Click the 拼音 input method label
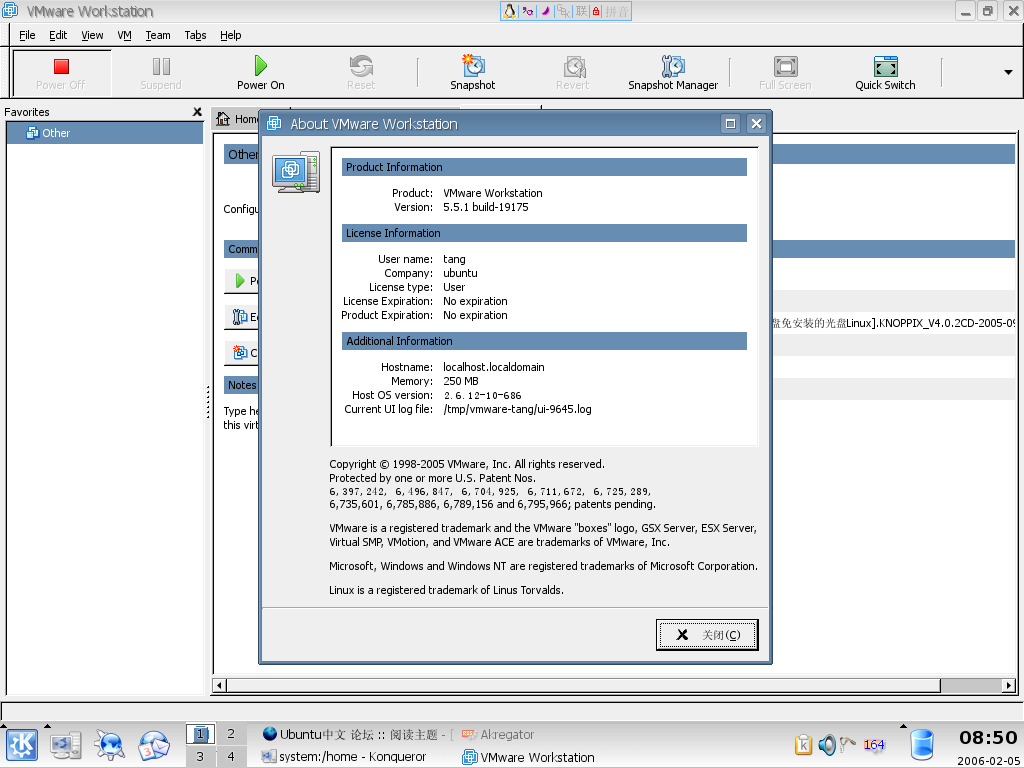This screenshot has width=1024, height=768. [x=617, y=11]
